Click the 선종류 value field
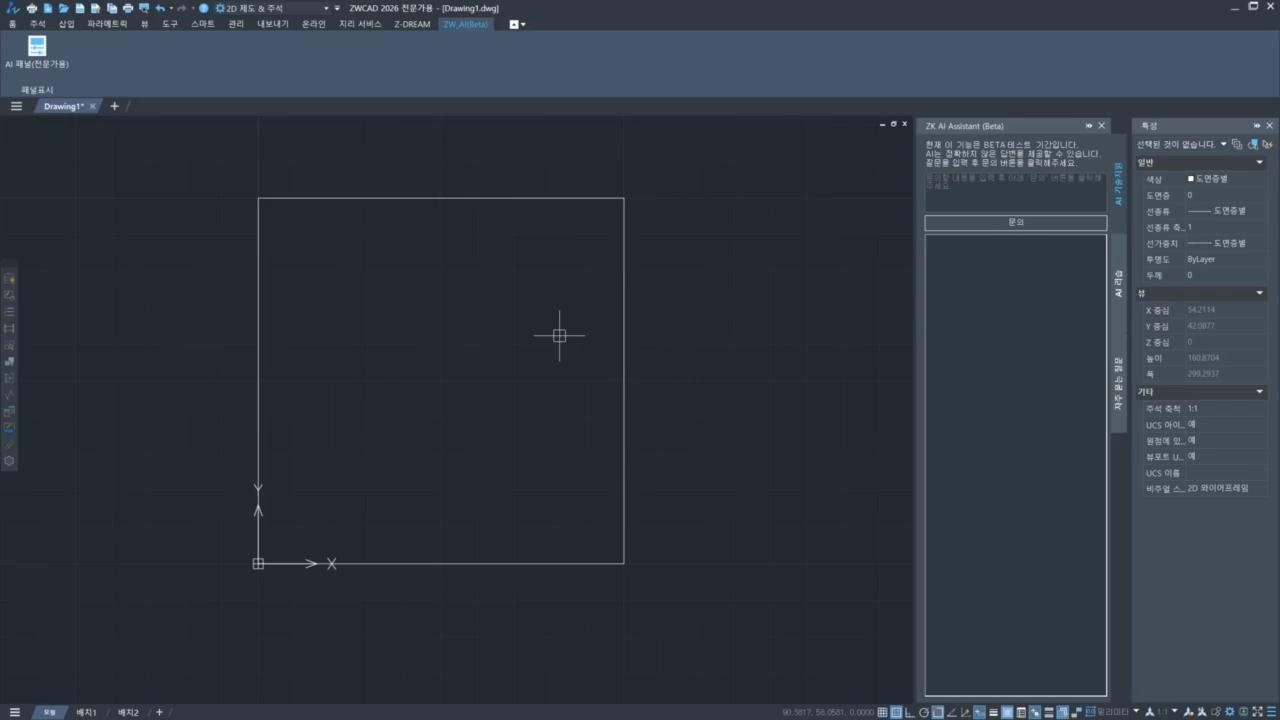1280x720 pixels. (1227, 211)
